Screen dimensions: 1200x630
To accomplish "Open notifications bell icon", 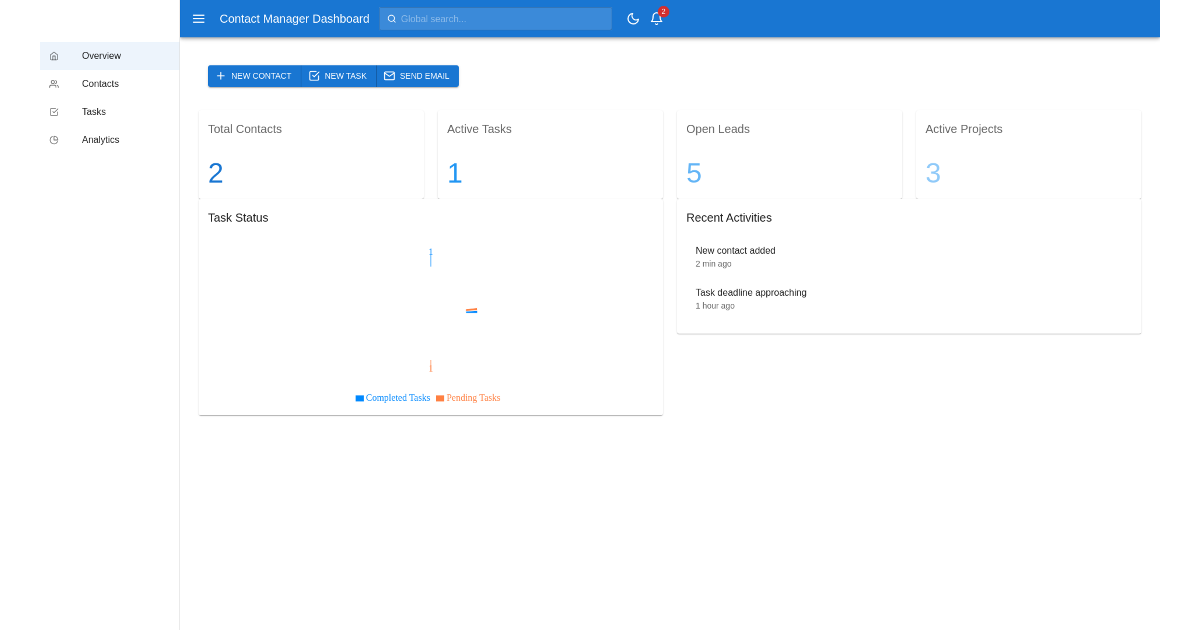I will point(657,19).
